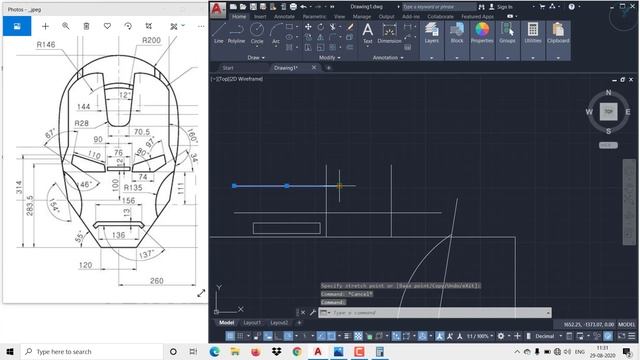Toggle Clean Screen in the status bar

coord(621,336)
